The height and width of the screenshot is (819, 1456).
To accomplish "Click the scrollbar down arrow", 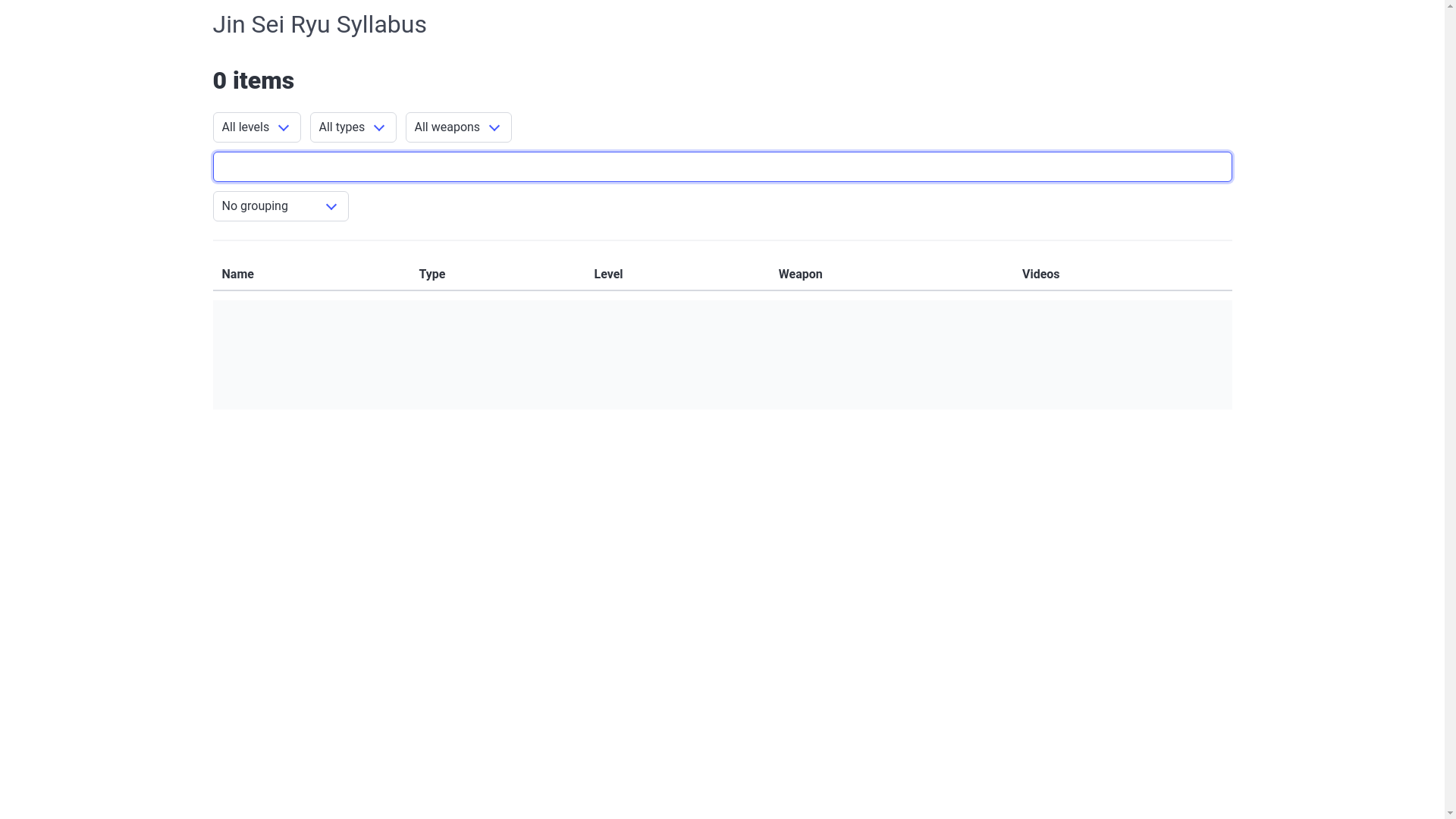I will click(x=1450, y=813).
